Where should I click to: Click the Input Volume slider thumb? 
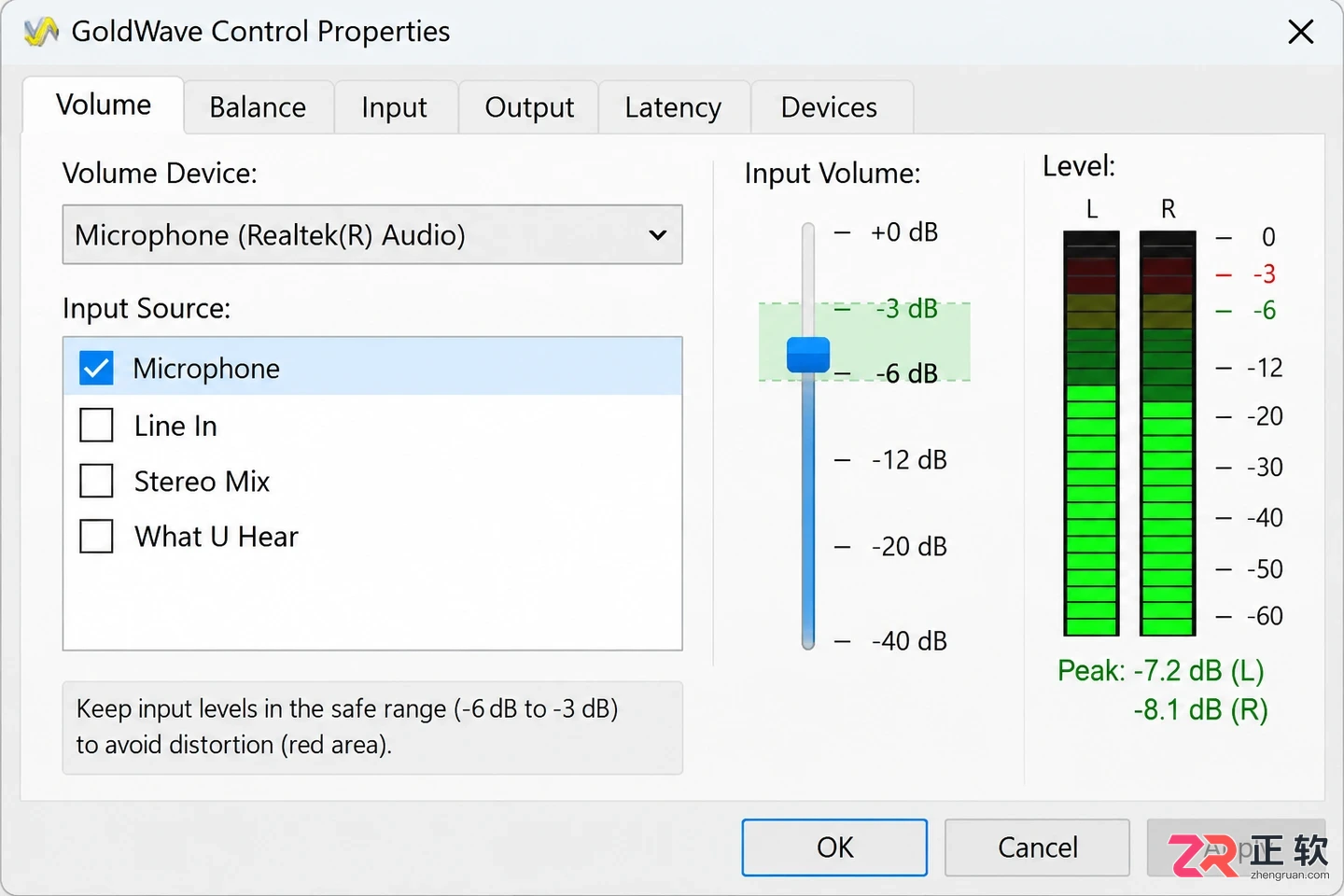tap(808, 356)
